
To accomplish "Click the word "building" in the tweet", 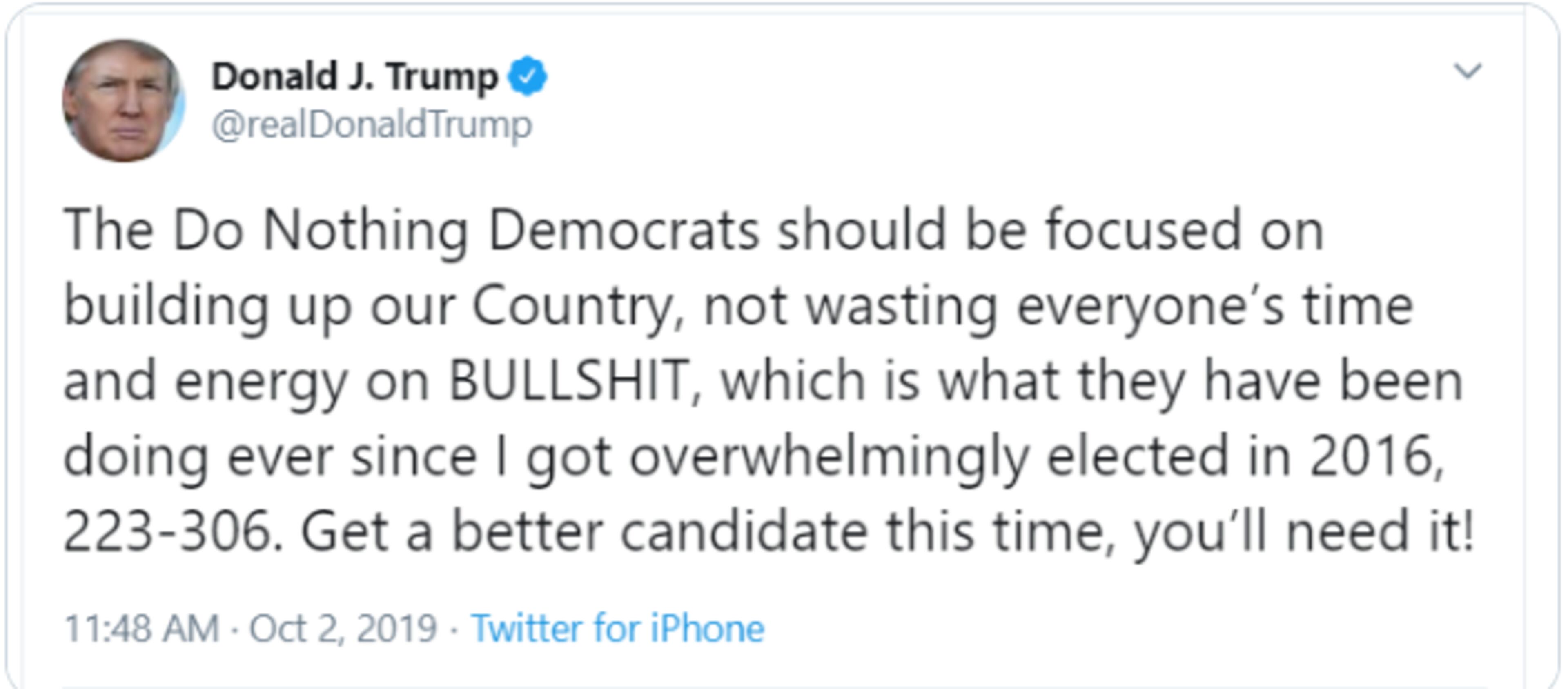I will [x=166, y=306].
